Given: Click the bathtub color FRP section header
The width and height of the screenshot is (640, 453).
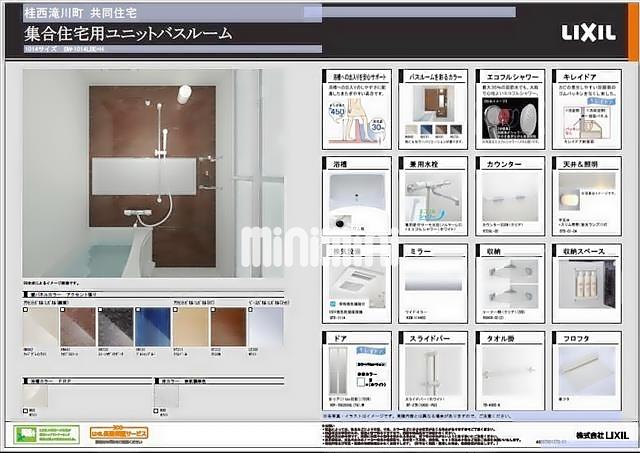Looking at the screenshot, I should 87,381.
